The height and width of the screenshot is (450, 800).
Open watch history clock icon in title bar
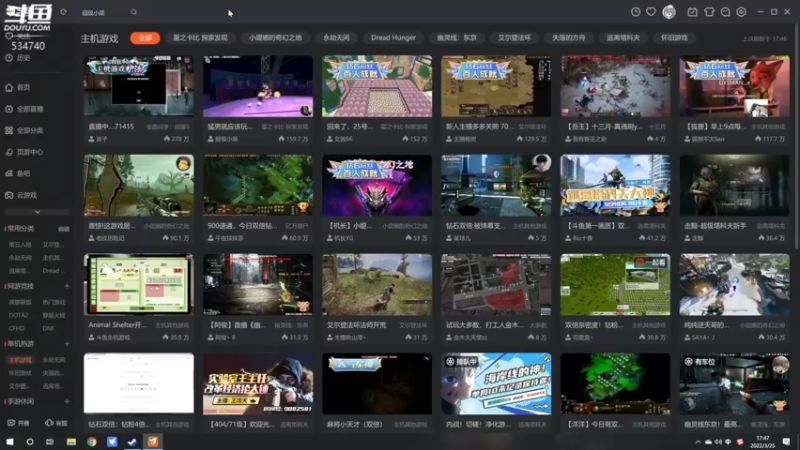pos(636,12)
